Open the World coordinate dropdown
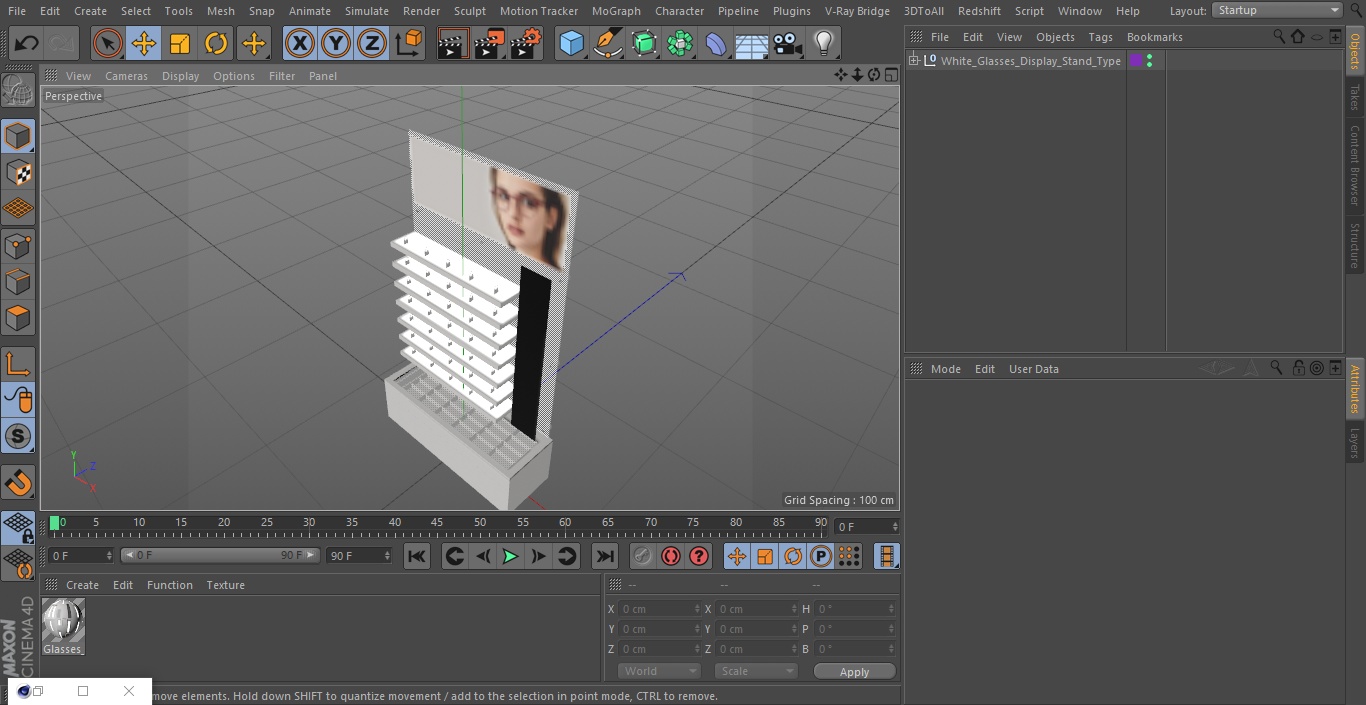 658,671
